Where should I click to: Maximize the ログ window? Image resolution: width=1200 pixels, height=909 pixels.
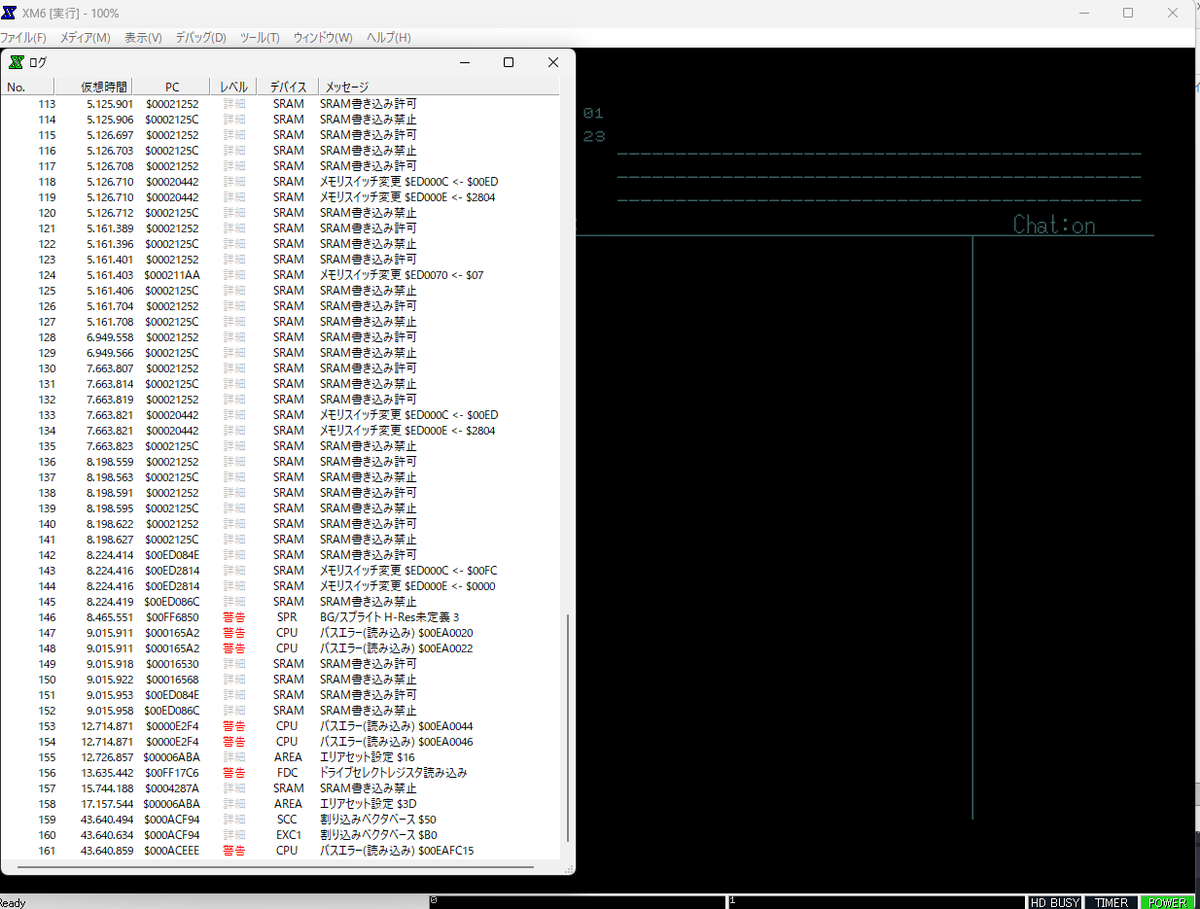click(508, 62)
